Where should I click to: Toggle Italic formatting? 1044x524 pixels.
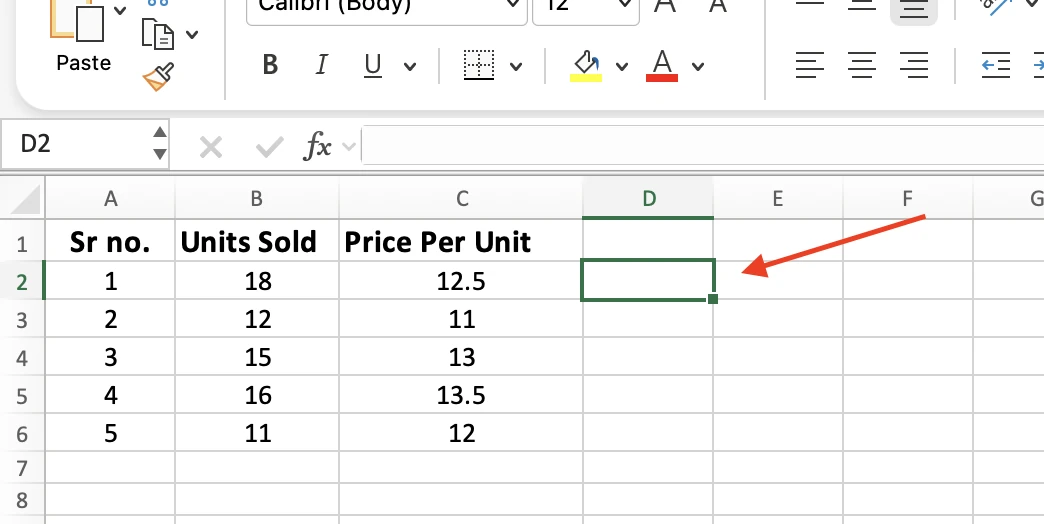click(322, 65)
